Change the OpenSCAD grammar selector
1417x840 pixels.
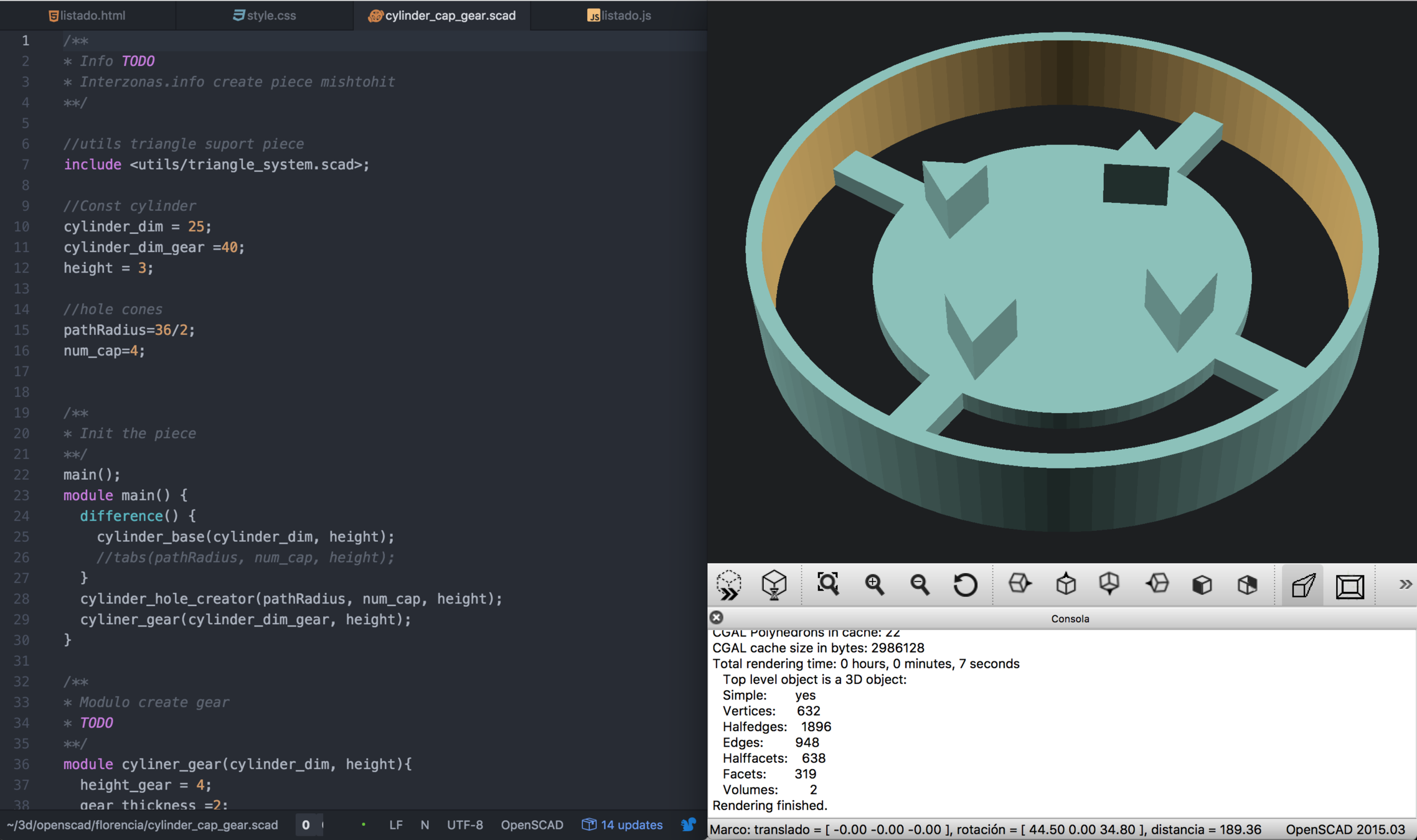click(x=532, y=825)
